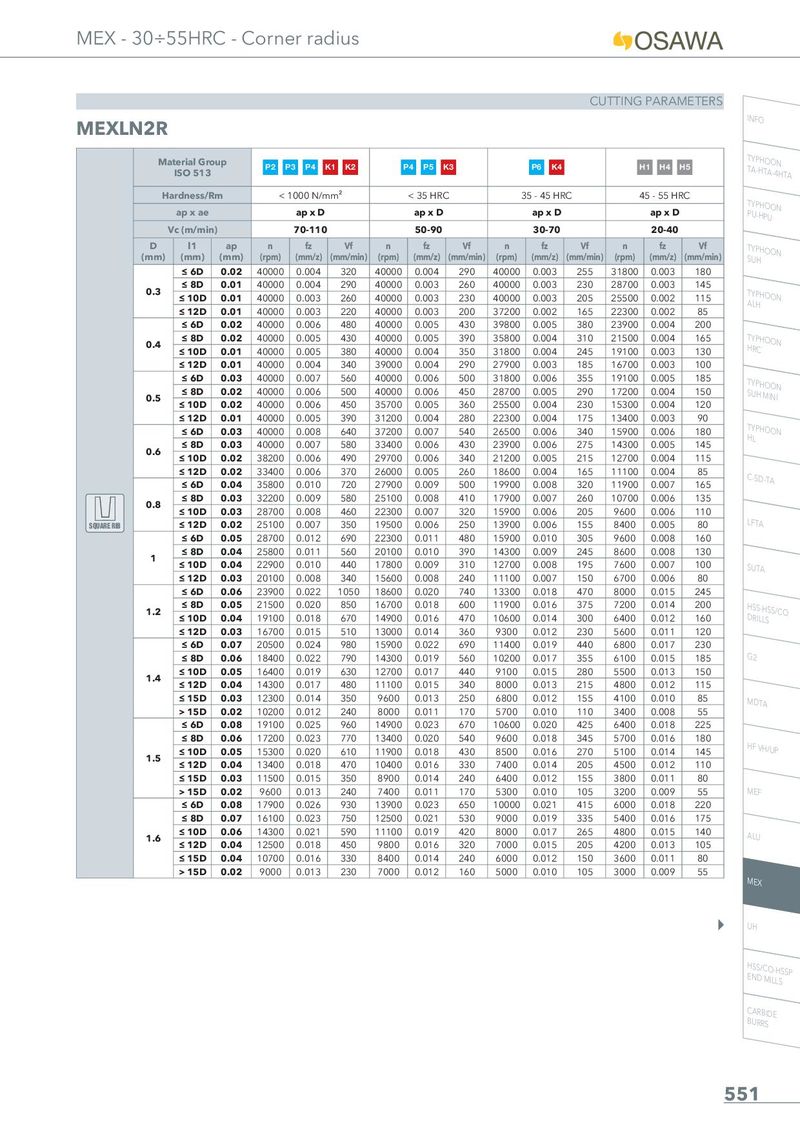Open the TYPHOON TA-HTA-4HTA side tab

click(x=770, y=167)
